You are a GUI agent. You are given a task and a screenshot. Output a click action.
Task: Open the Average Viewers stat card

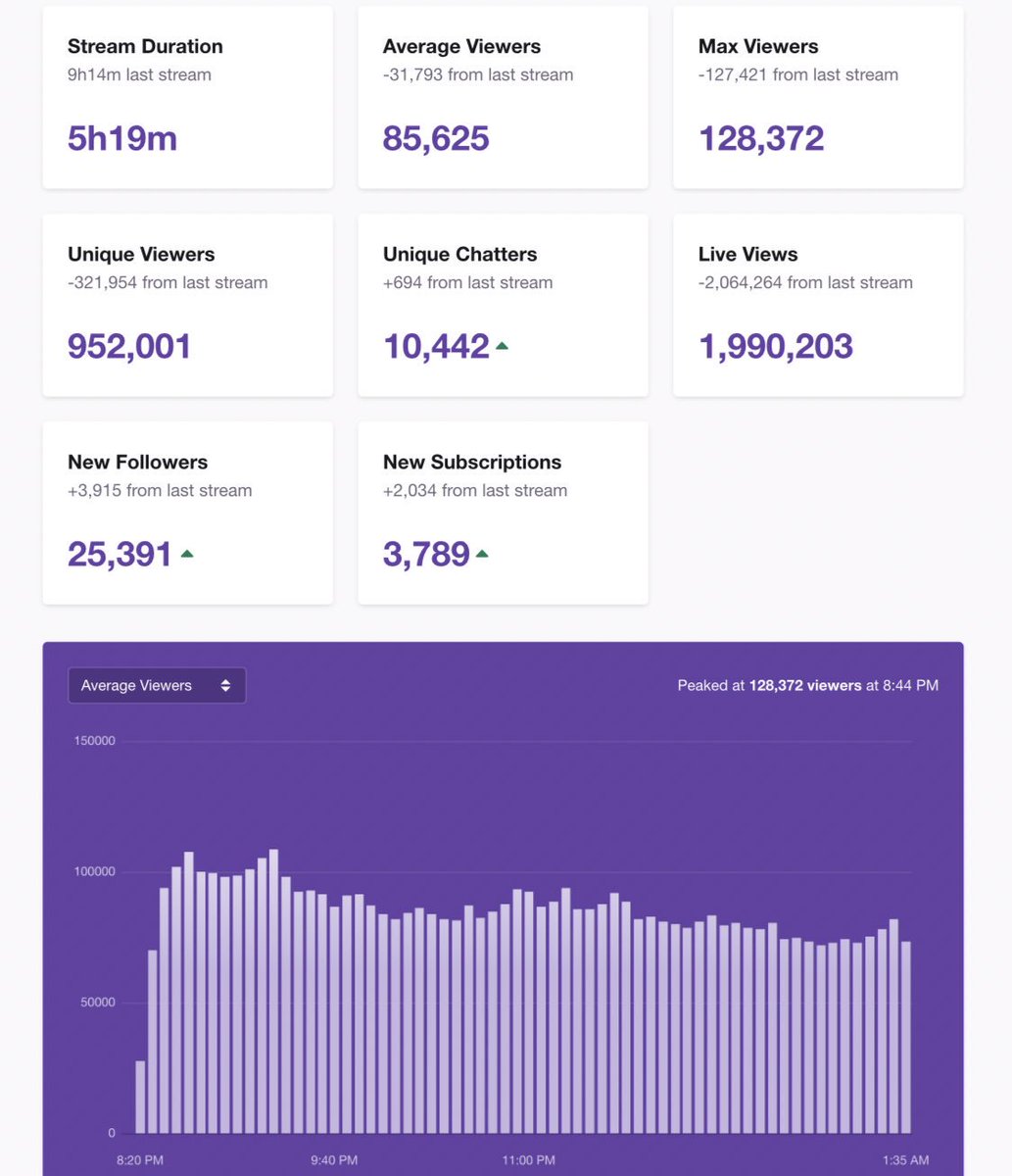pyautogui.click(x=503, y=97)
